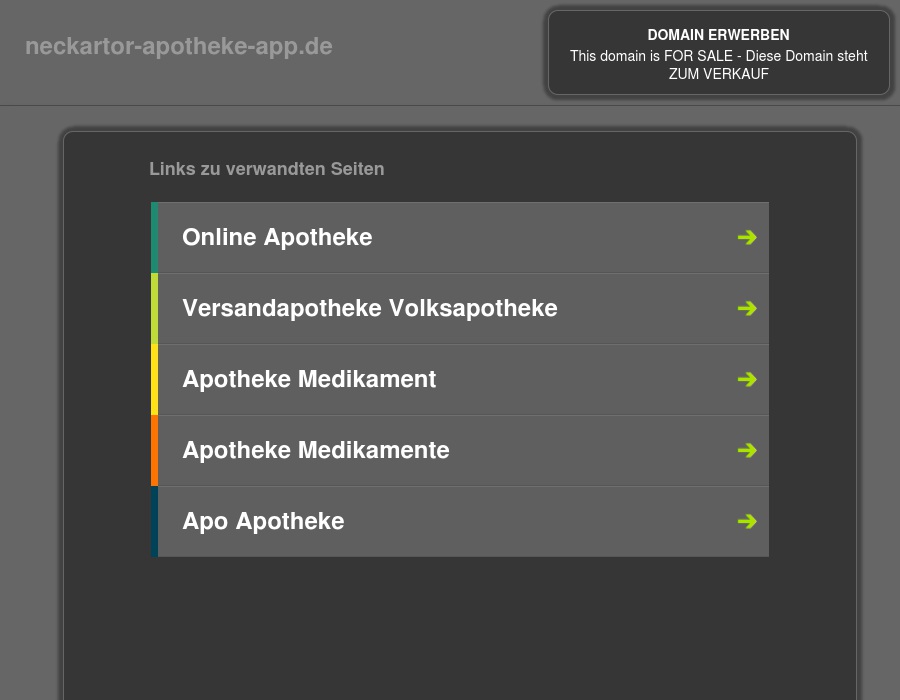Image resolution: width=900 pixels, height=700 pixels.
Task: Click the orange accent bar beside Apotheke Medikamente
Action: [155, 450]
